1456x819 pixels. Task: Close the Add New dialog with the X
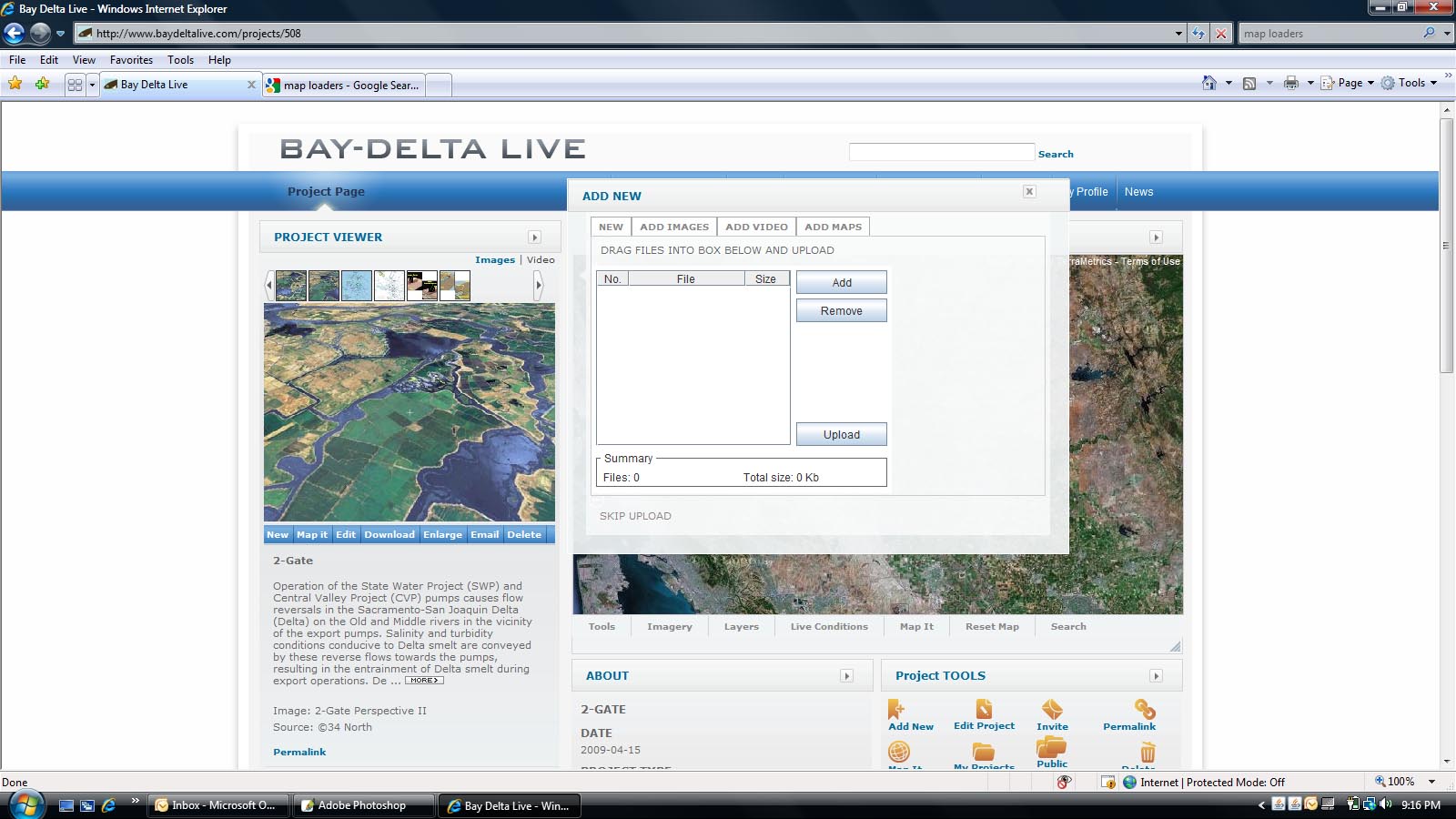click(x=1029, y=191)
